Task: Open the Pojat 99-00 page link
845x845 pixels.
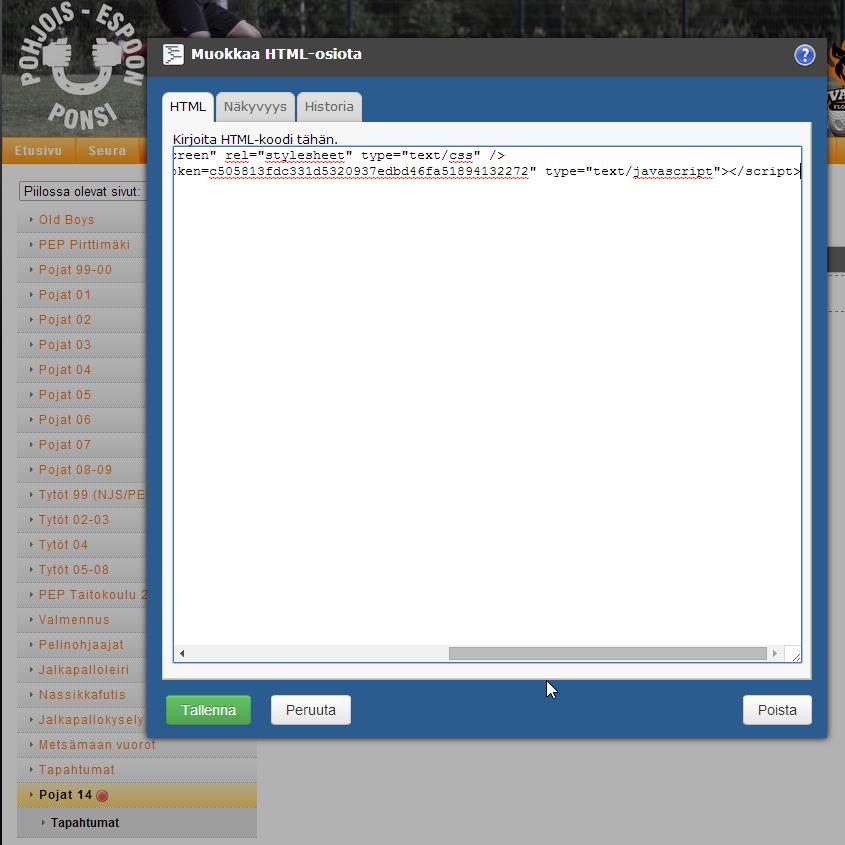Action: pyautogui.click(x=75, y=270)
